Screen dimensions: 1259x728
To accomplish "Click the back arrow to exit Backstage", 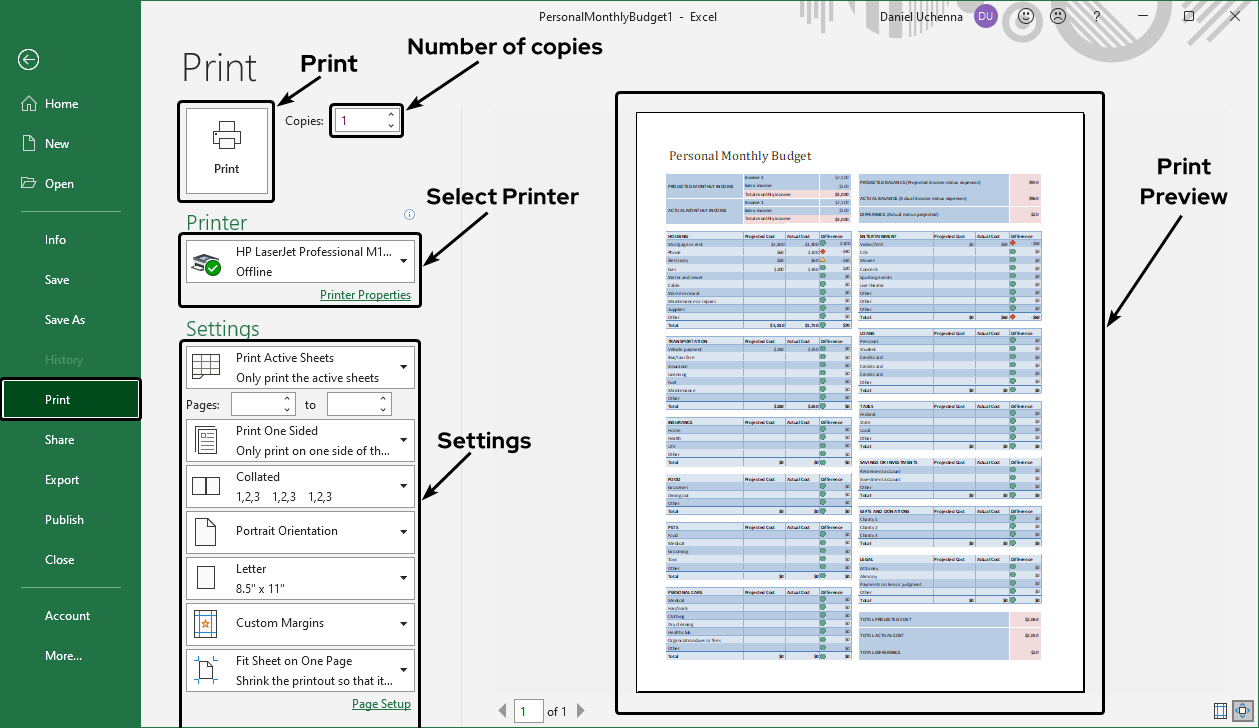I will tap(28, 60).
